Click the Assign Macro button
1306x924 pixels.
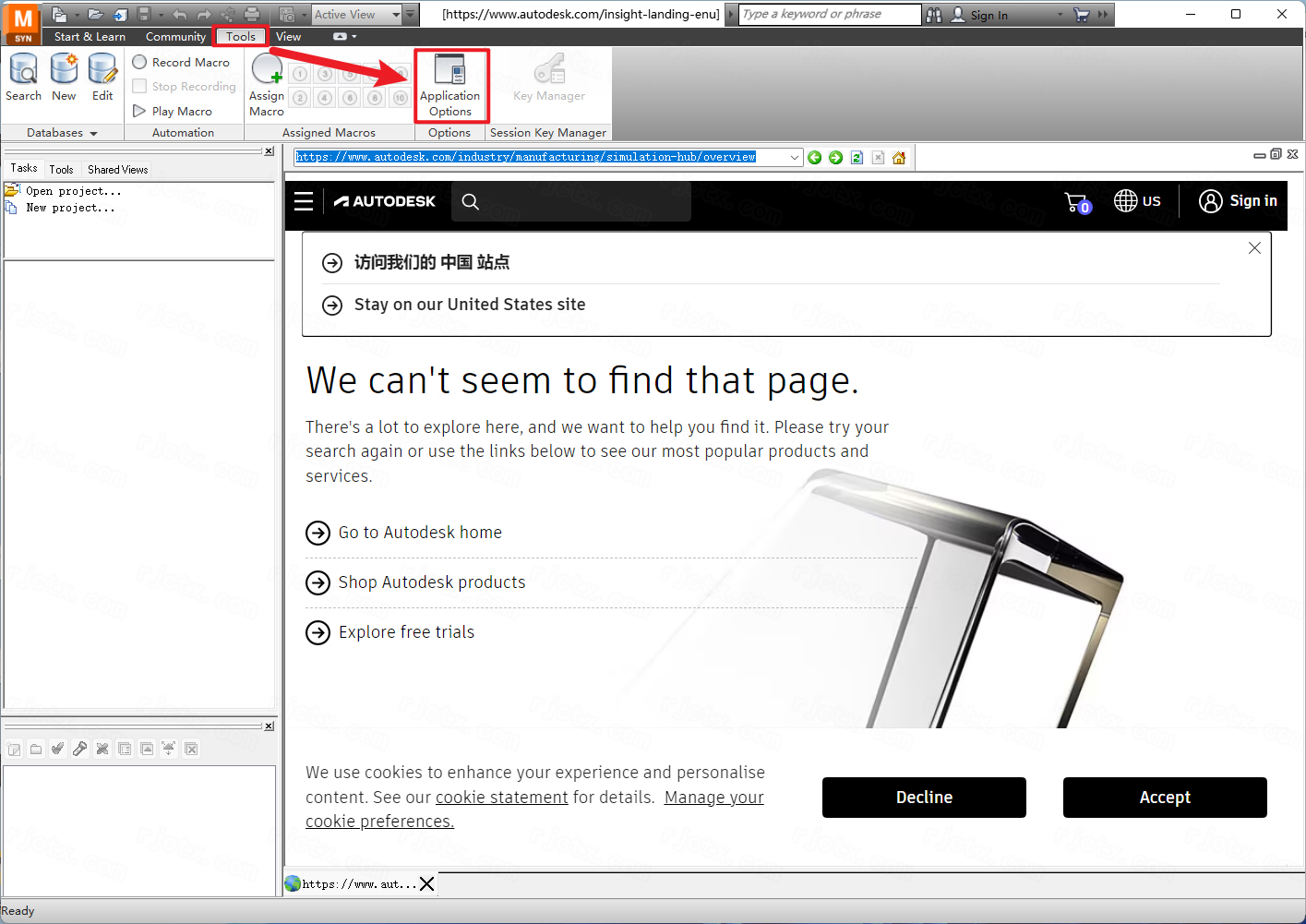click(267, 85)
